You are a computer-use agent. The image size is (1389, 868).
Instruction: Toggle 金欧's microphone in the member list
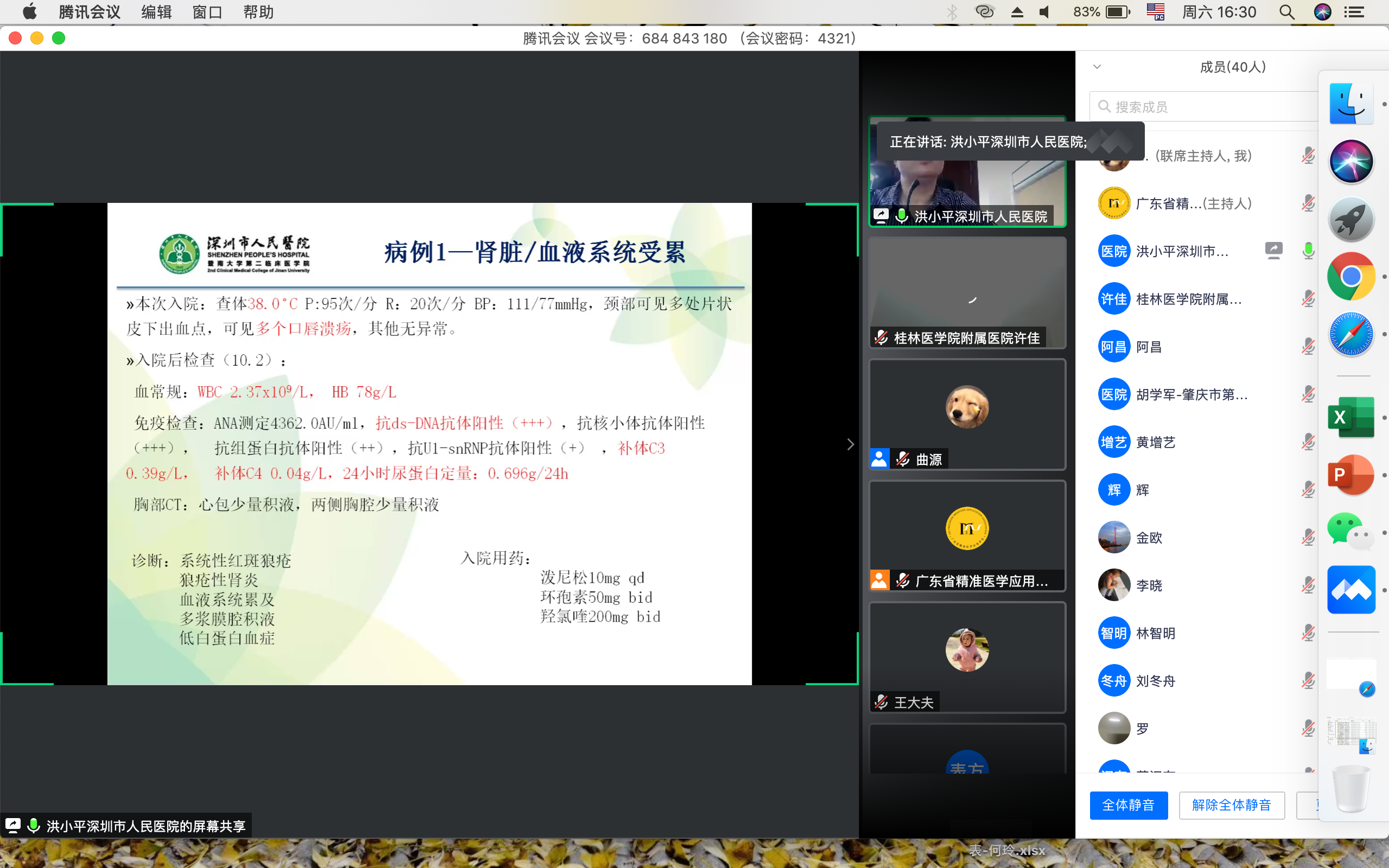[x=1309, y=537]
